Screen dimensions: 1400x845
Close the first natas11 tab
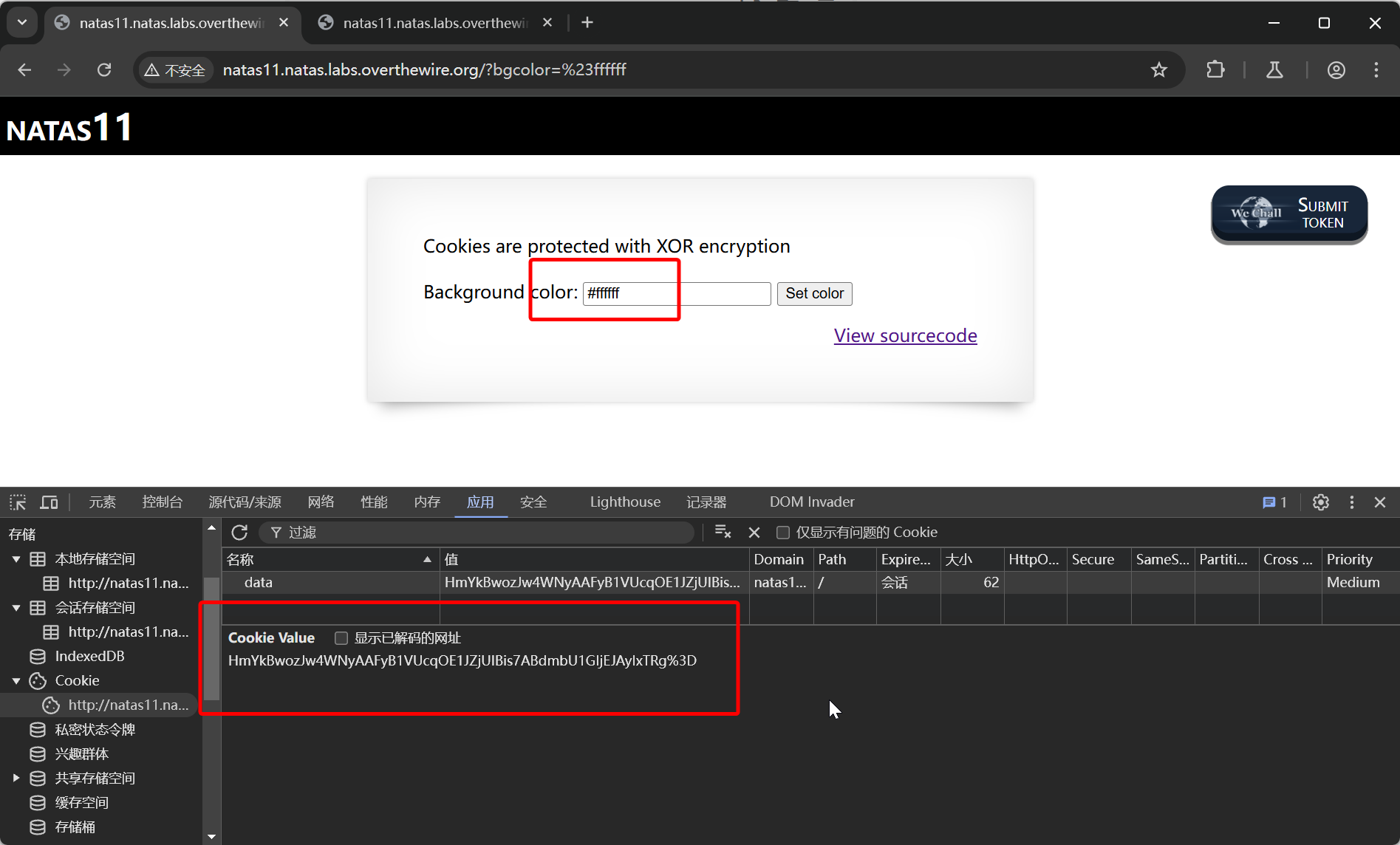284,23
